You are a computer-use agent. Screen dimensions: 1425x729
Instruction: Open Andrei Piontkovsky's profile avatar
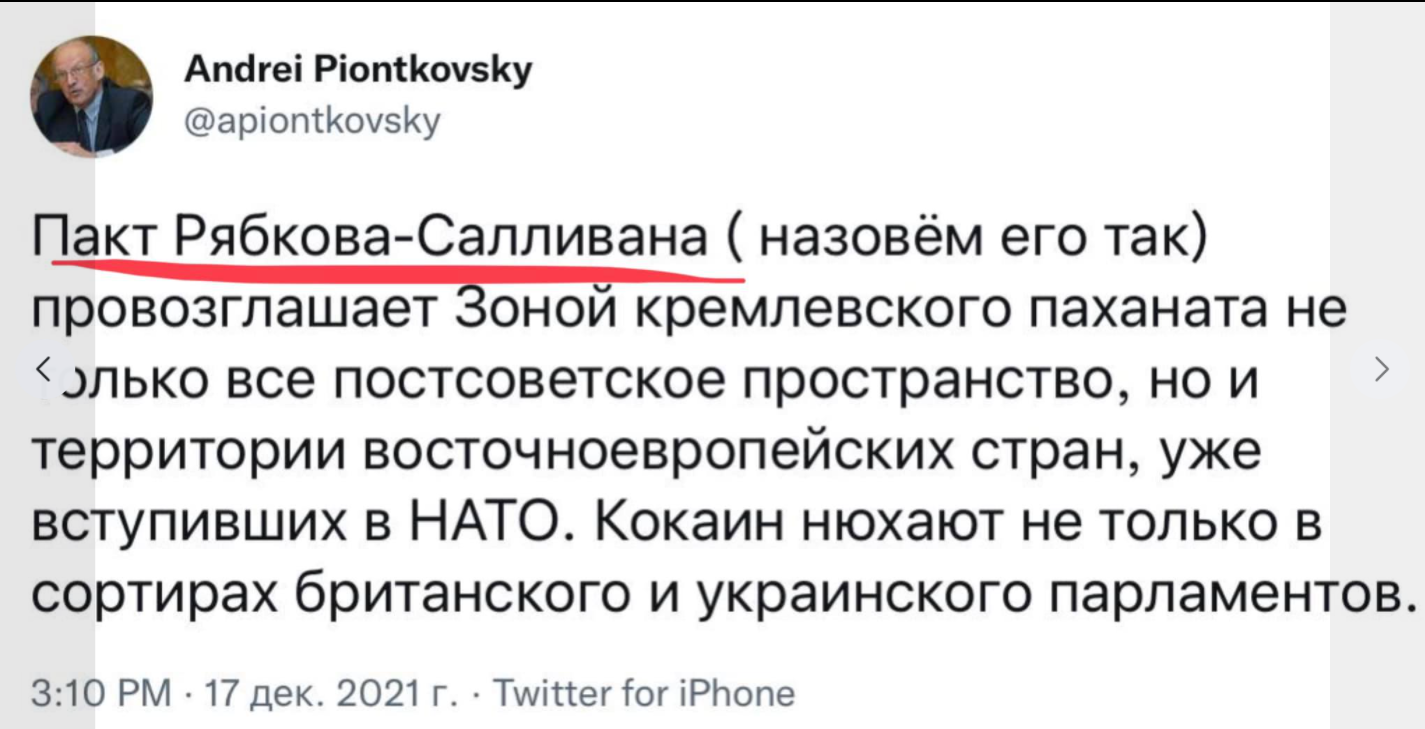pos(93,97)
